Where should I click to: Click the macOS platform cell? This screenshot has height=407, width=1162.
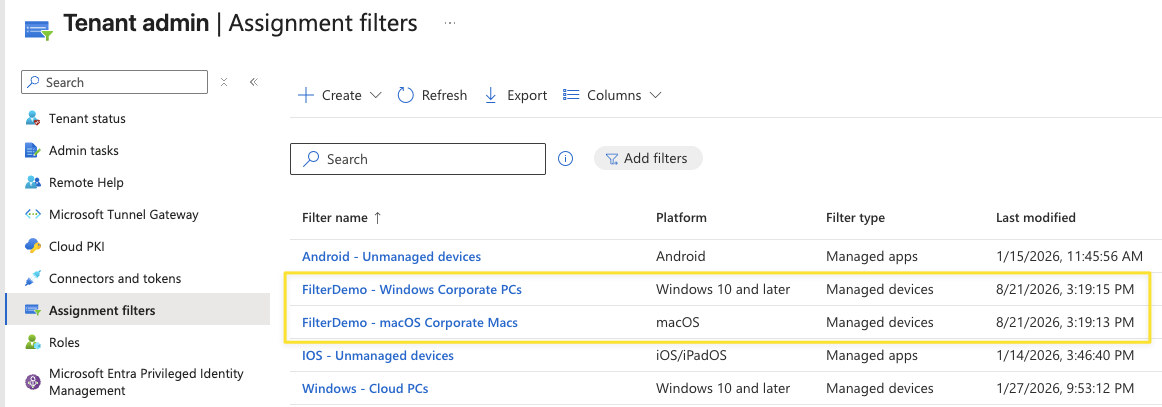[x=677, y=322]
